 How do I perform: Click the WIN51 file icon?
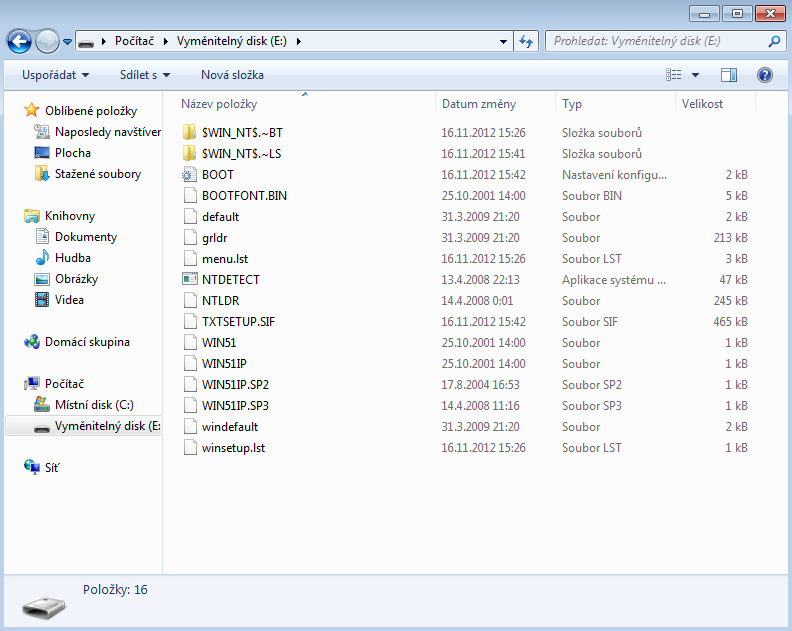(x=190, y=342)
